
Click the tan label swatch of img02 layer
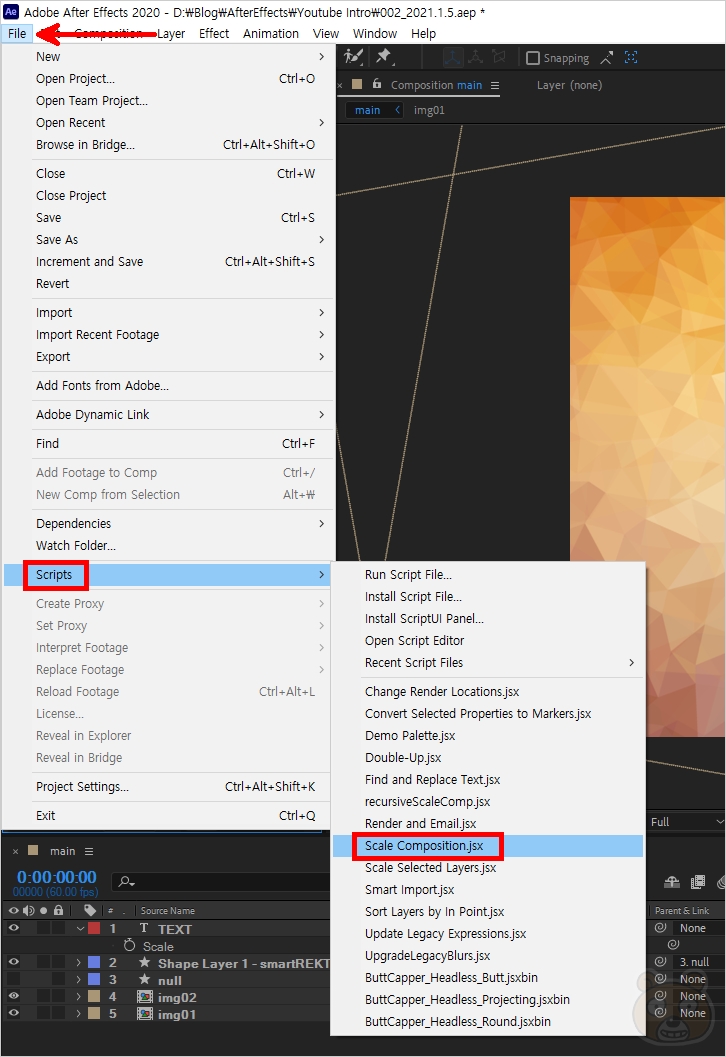[x=94, y=996]
